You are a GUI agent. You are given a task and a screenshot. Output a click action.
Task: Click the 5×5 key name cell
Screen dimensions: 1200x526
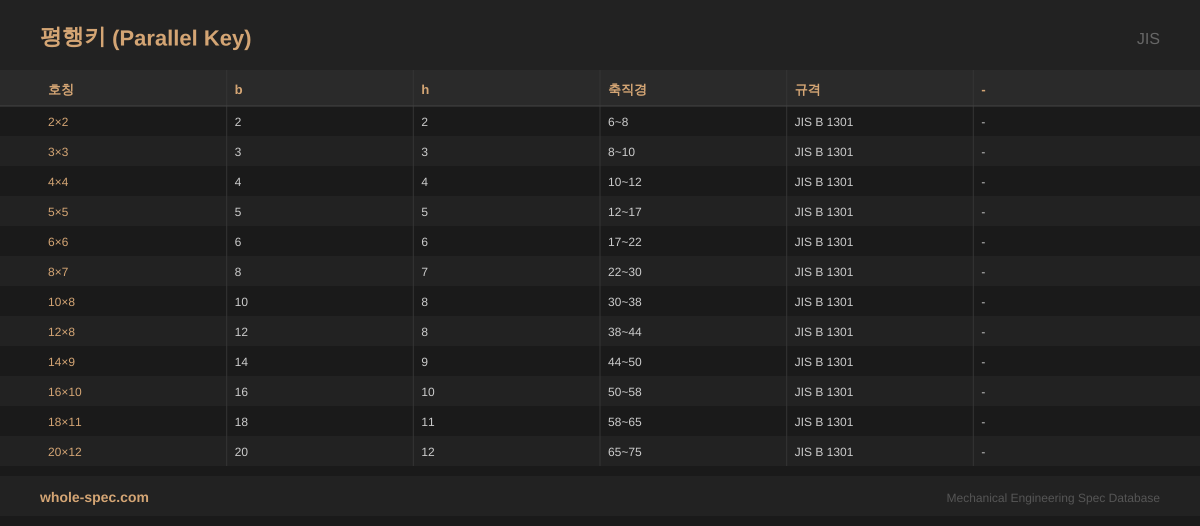point(58,212)
